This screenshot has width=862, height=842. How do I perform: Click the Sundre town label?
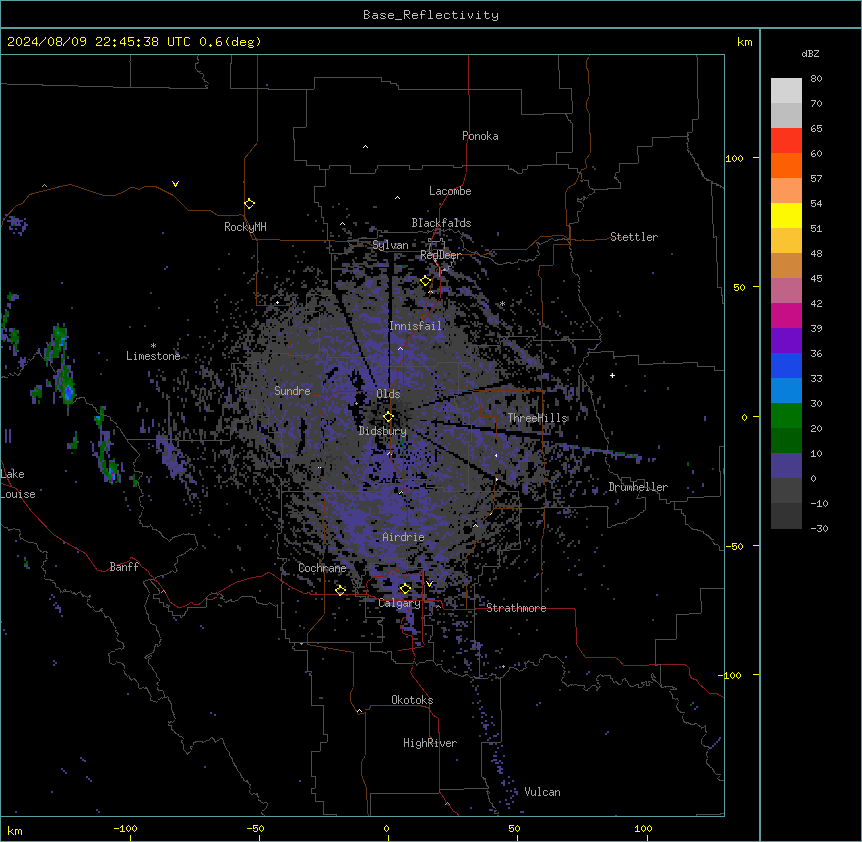[292, 391]
